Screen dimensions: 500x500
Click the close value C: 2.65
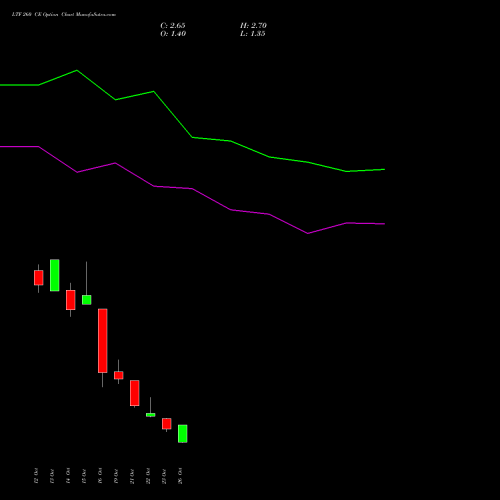click(173, 26)
